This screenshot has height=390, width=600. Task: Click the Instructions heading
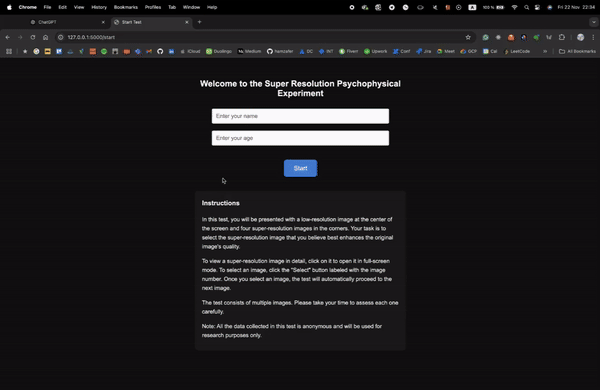[x=221, y=203]
